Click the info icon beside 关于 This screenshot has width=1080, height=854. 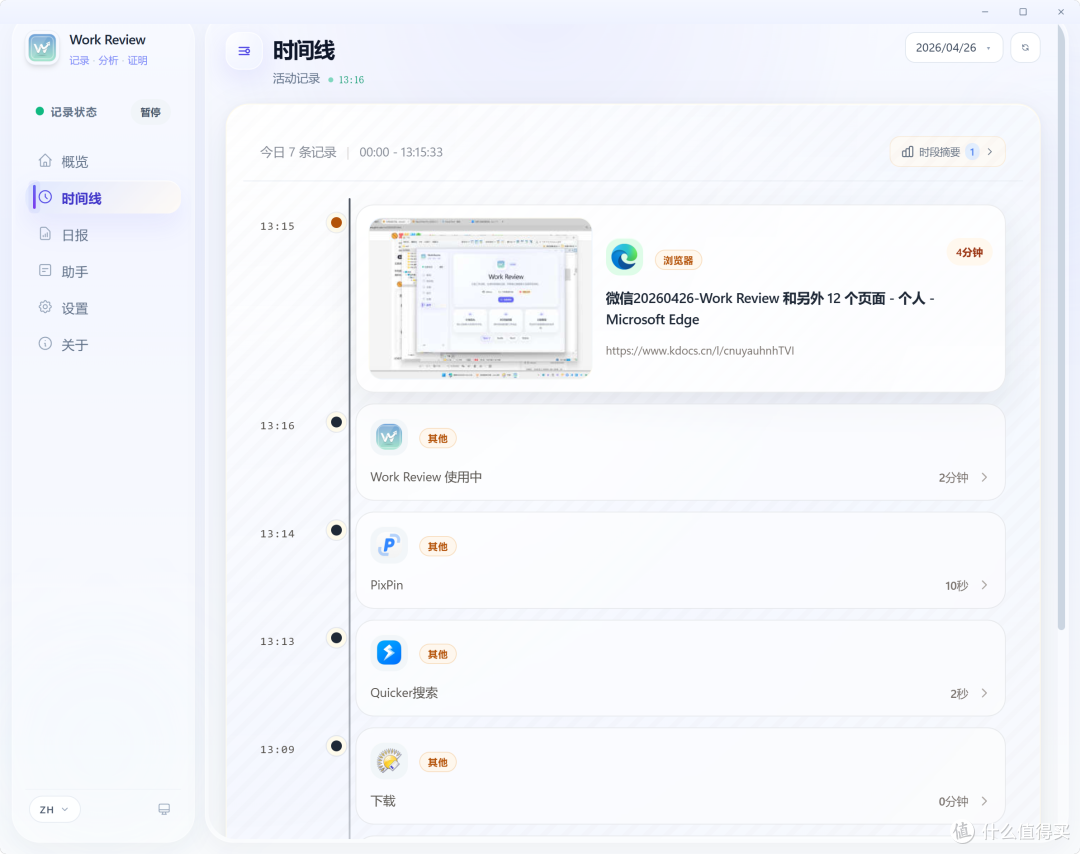[45, 344]
